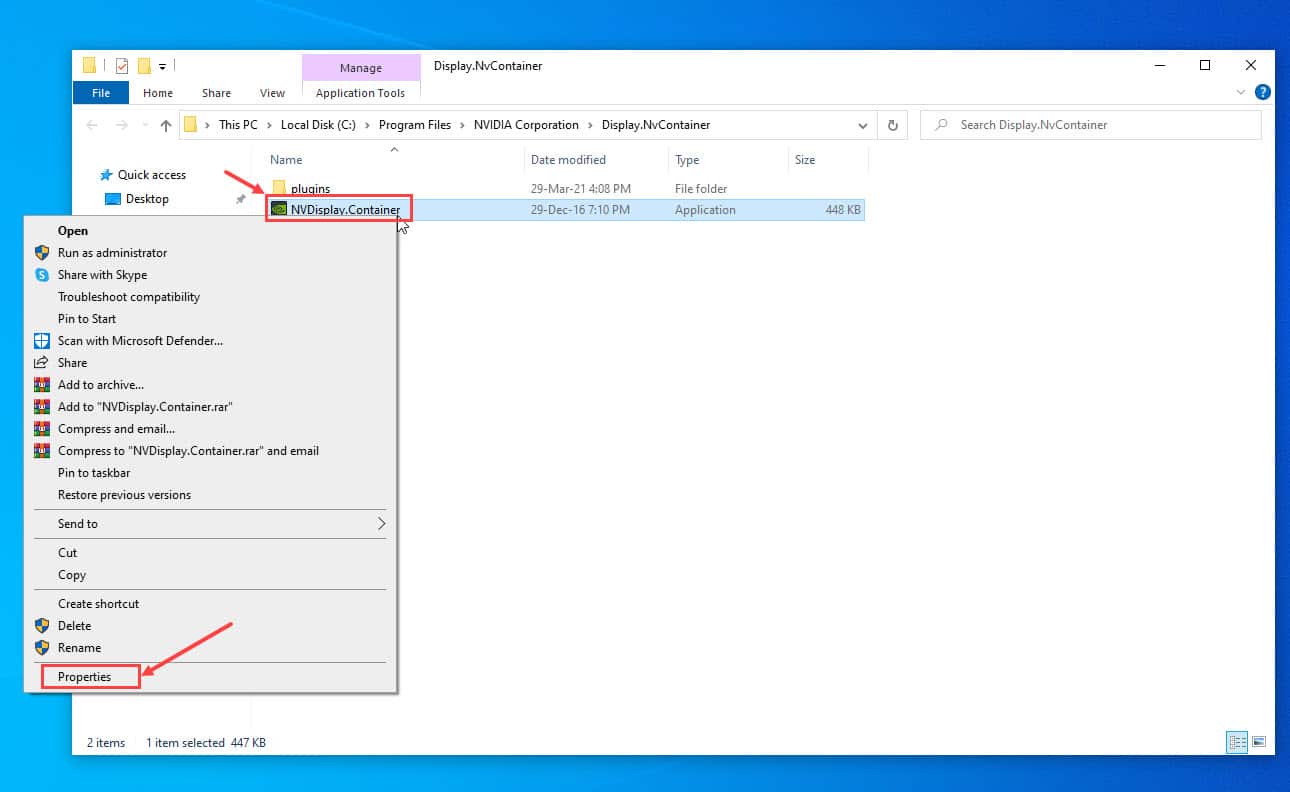
Task: Expand address bar history dropdown
Action: [x=862, y=126]
